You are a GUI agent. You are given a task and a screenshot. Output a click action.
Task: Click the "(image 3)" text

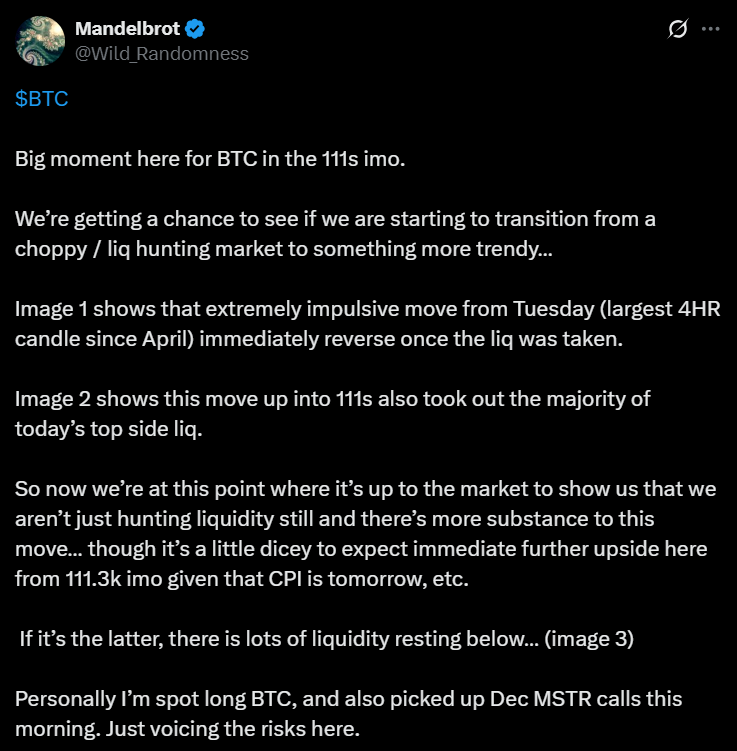(588, 638)
